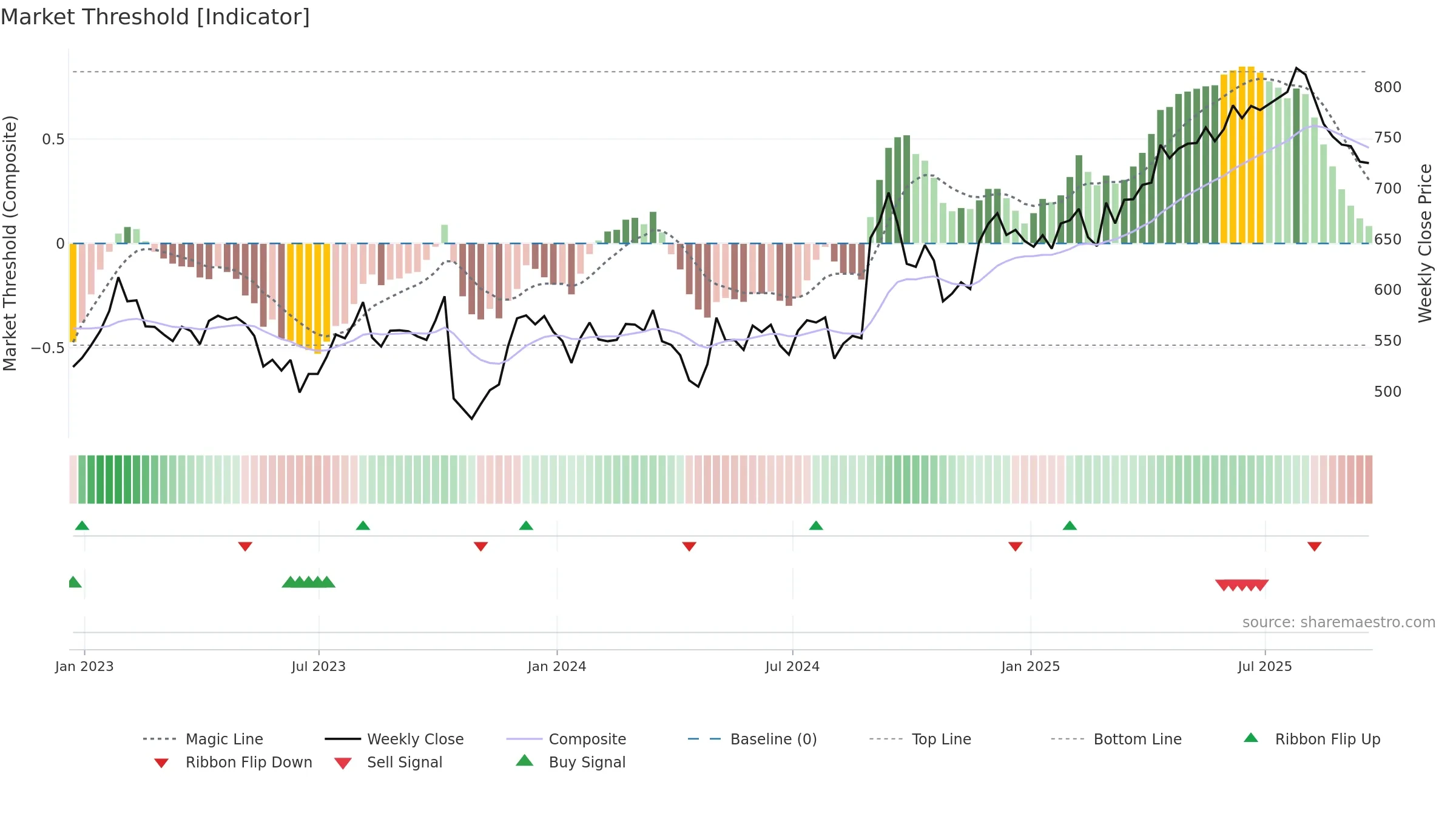Click the Ribbon Flip Down marker before Jul 2023

coord(245,547)
